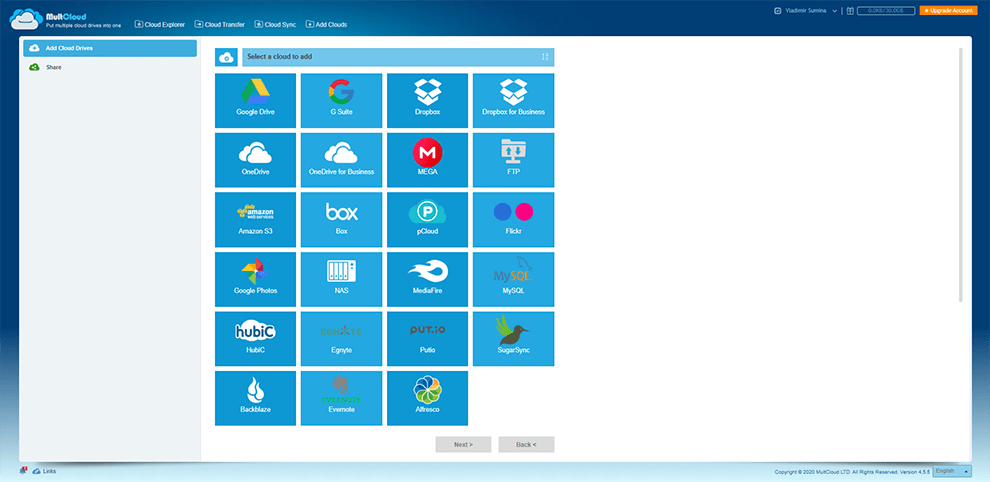Select the MediaFire tile
This screenshot has height=482, width=990.
[x=427, y=279]
